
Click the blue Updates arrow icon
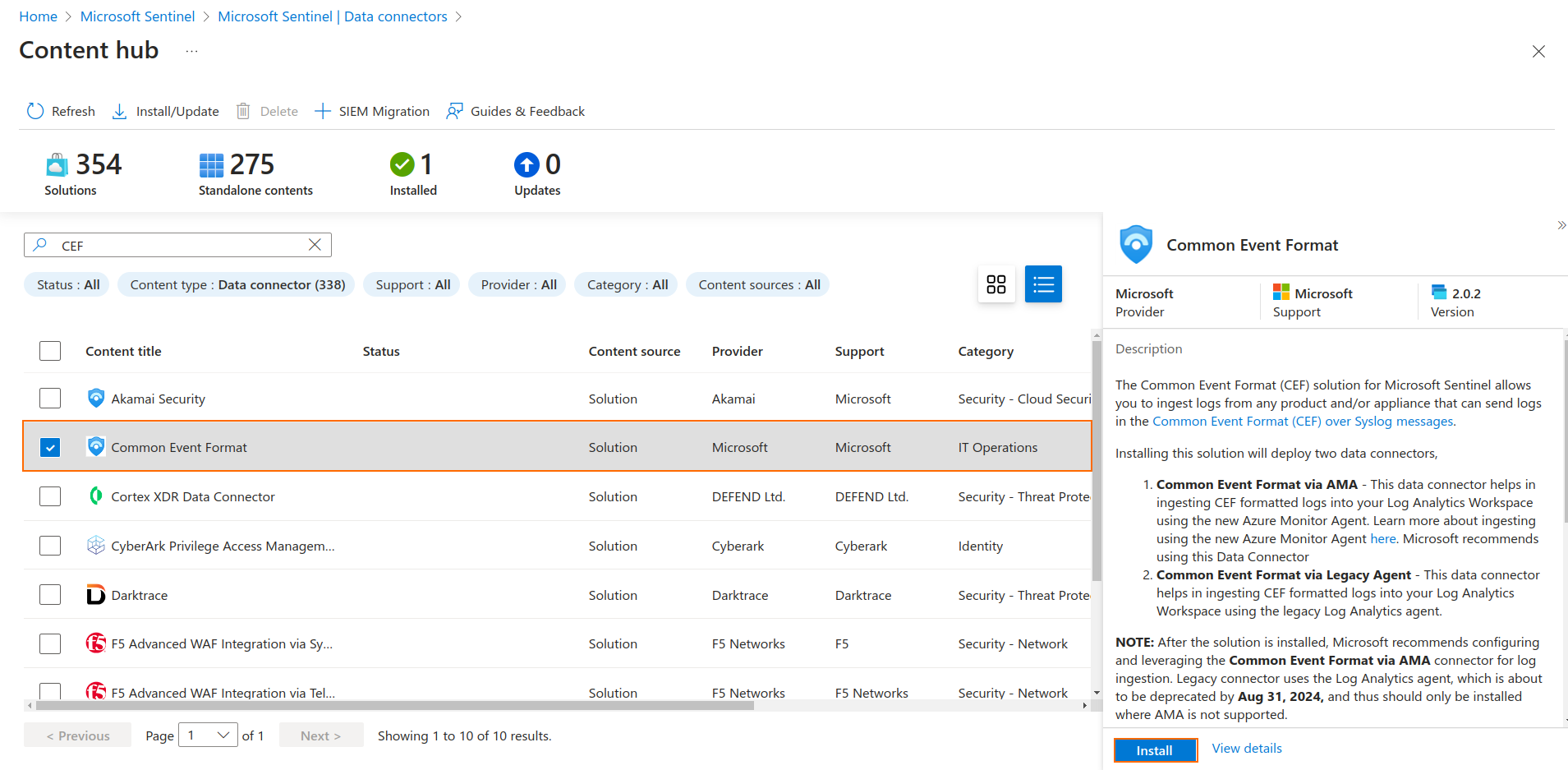coord(526,165)
